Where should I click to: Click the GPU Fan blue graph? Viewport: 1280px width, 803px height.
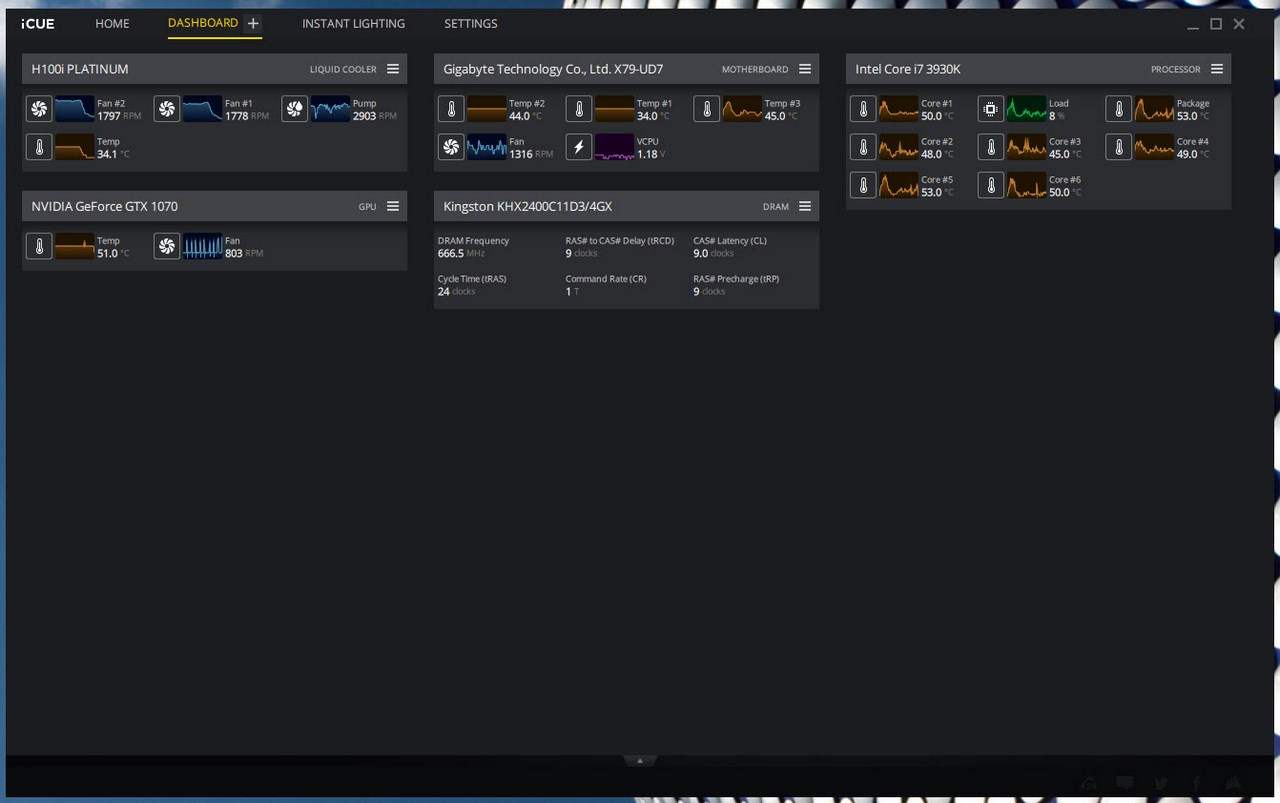pyautogui.click(x=202, y=246)
